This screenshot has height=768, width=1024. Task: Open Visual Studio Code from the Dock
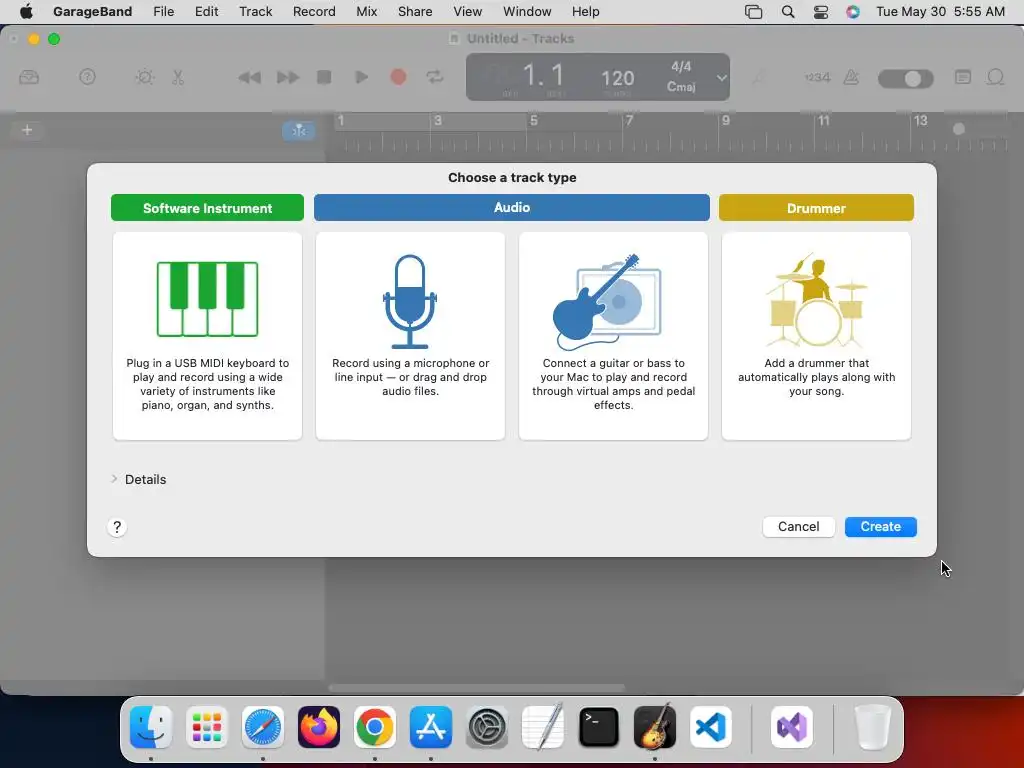pos(711,727)
